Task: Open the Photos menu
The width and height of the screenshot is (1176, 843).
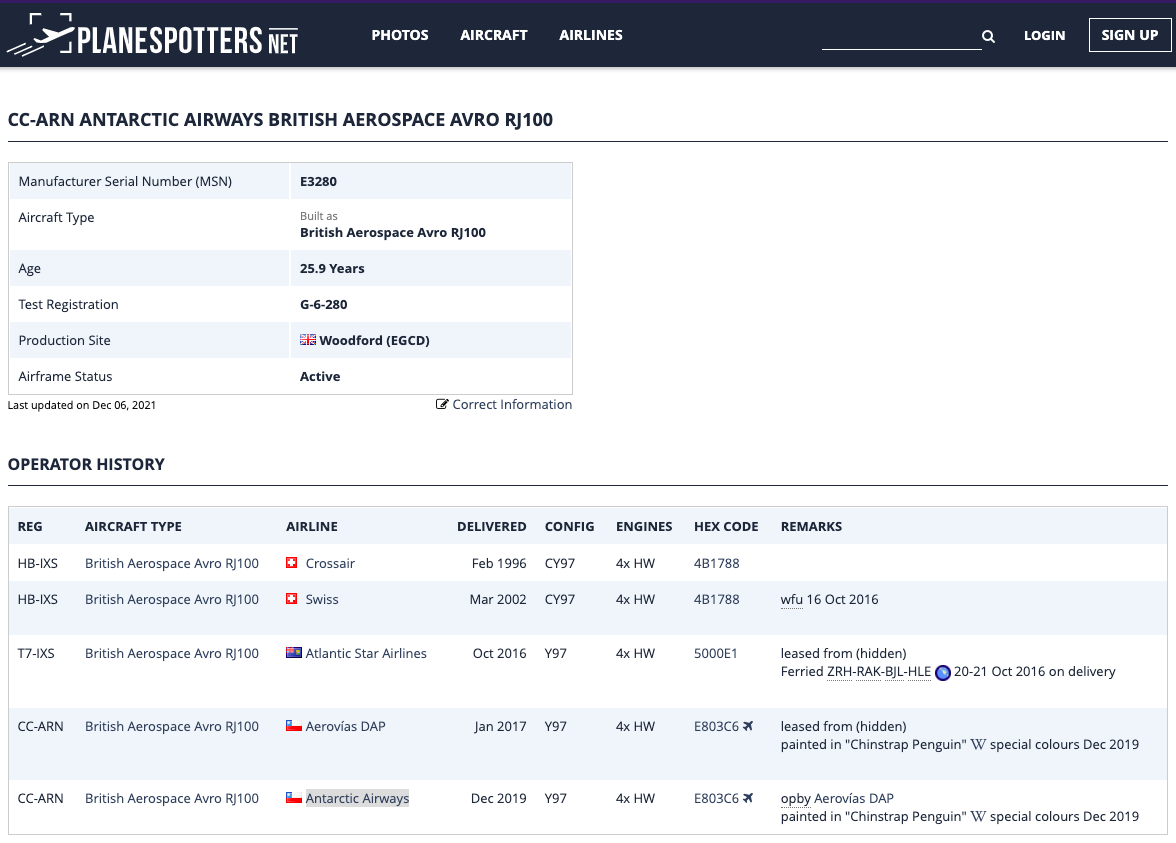Action: point(400,35)
